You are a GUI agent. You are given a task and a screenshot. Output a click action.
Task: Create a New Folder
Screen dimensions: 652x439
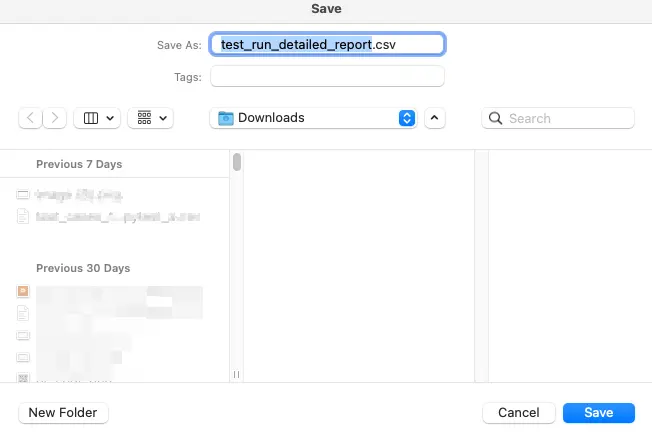[64, 412]
